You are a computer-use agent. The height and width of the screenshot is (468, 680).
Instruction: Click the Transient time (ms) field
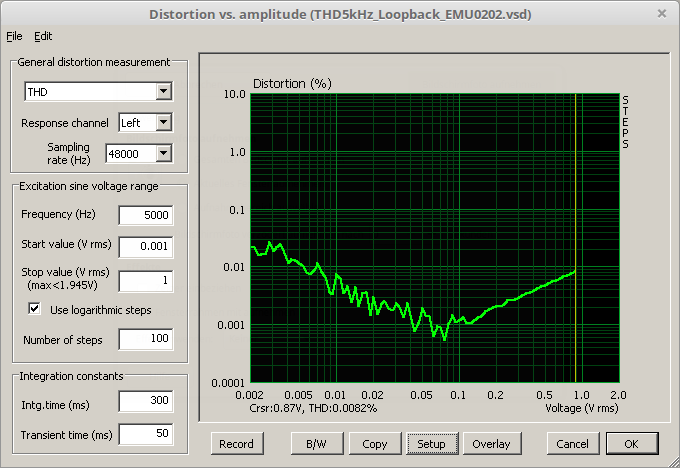point(146,434)
